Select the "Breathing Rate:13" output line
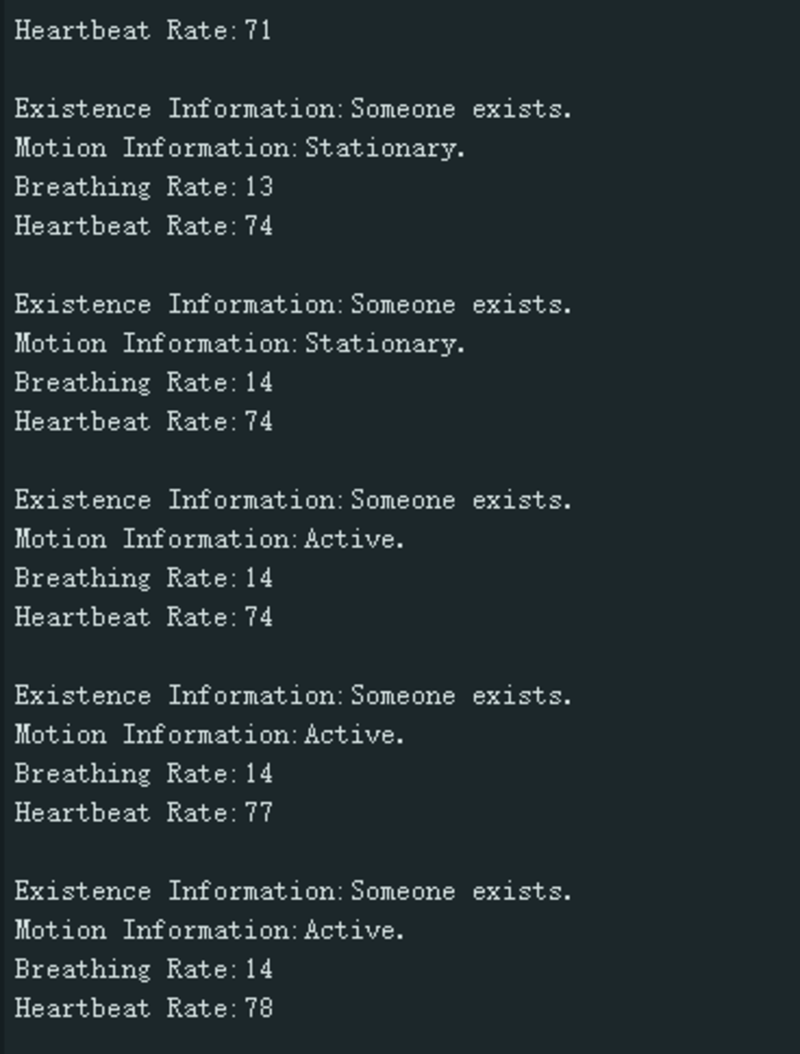 coord(143,187)
